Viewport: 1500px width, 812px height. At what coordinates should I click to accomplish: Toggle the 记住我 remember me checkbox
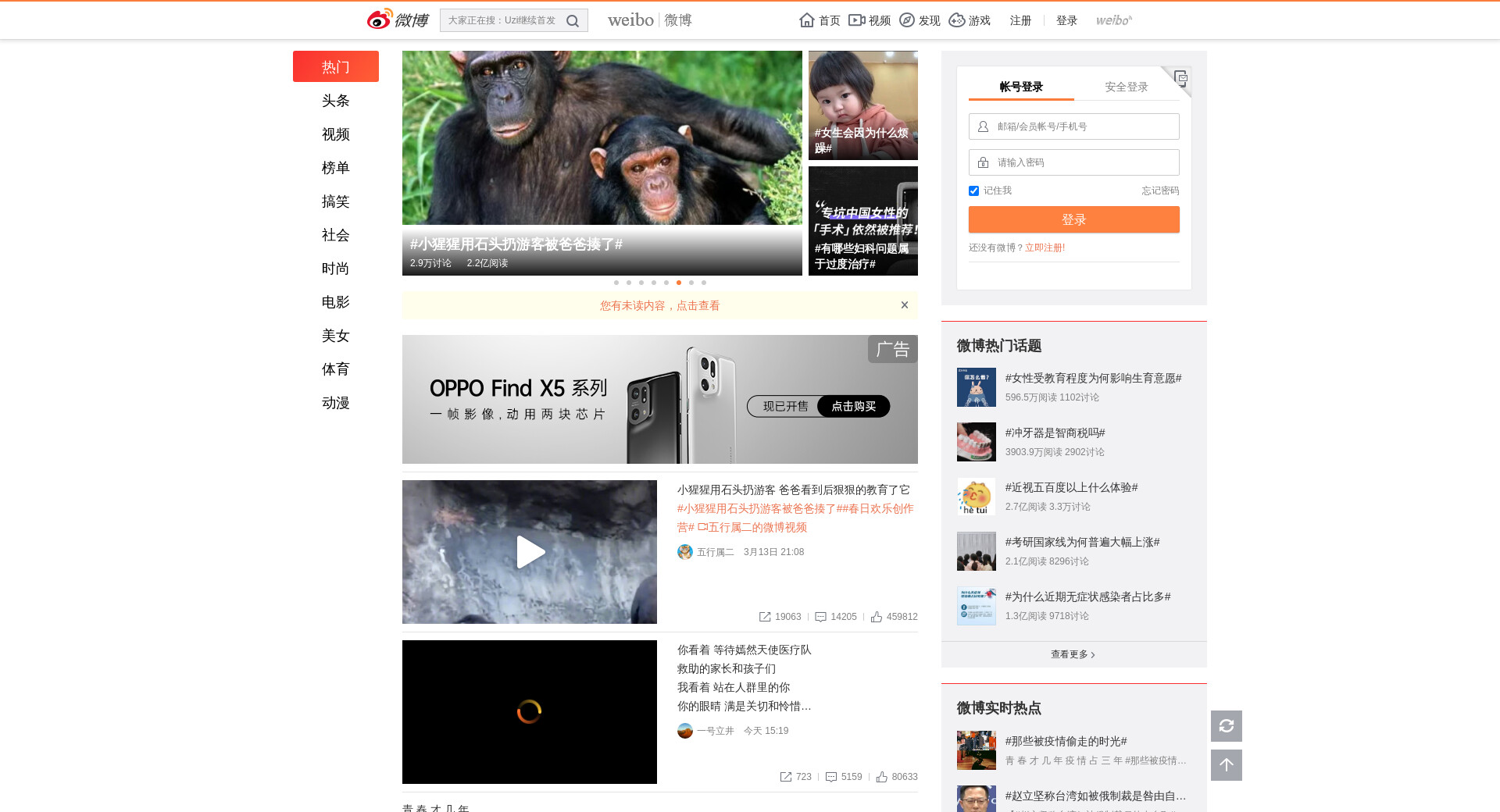pos(974,191)
